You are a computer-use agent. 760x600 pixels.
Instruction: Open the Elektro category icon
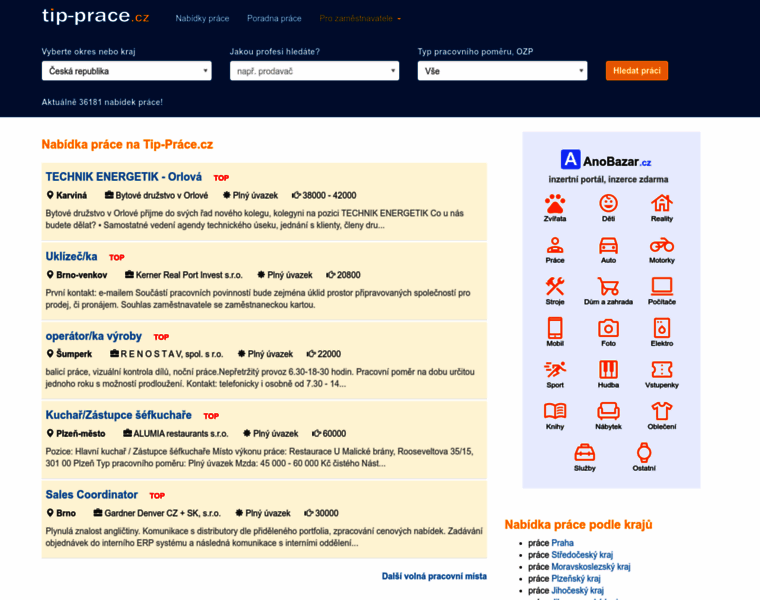(x=662, y=328)
